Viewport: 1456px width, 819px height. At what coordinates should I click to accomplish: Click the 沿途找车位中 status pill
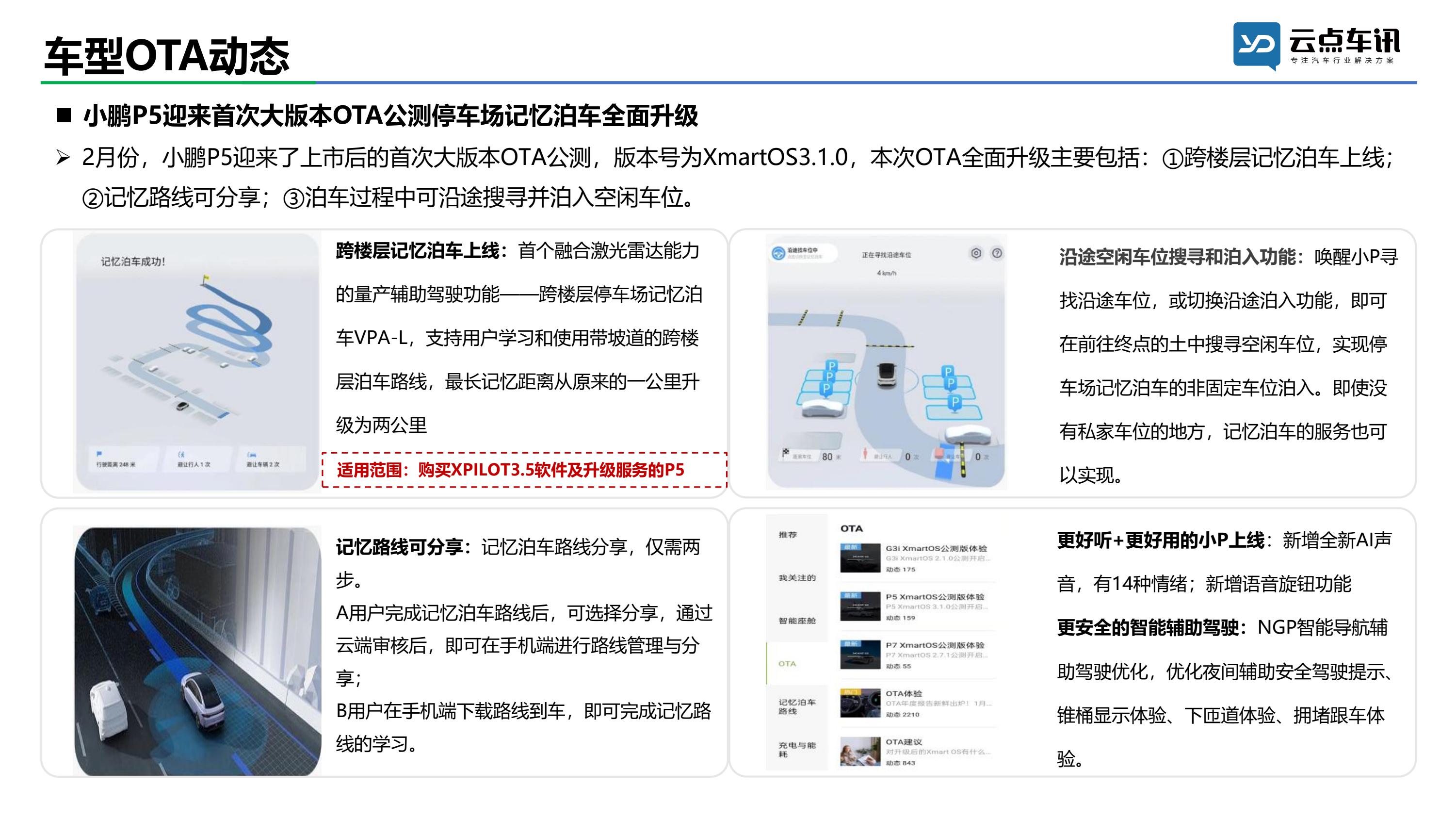point(803,253)
